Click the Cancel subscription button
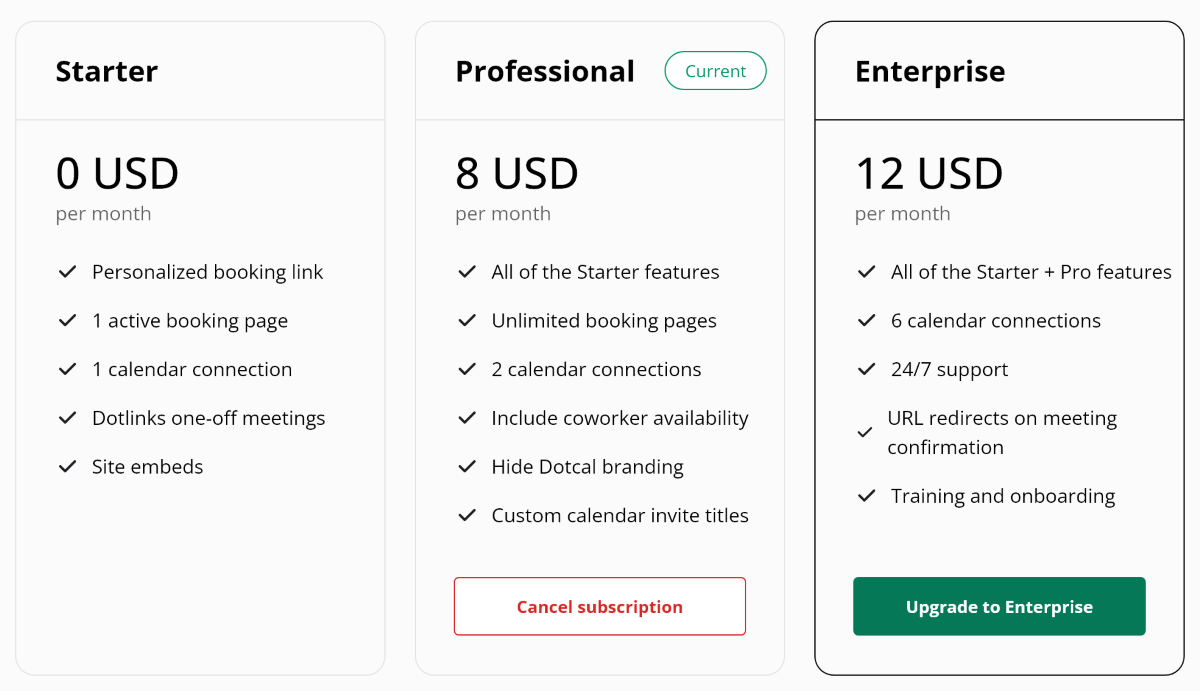Viewport: 1200px width, 691px height. pyautogui.click(x=599, y=606)
